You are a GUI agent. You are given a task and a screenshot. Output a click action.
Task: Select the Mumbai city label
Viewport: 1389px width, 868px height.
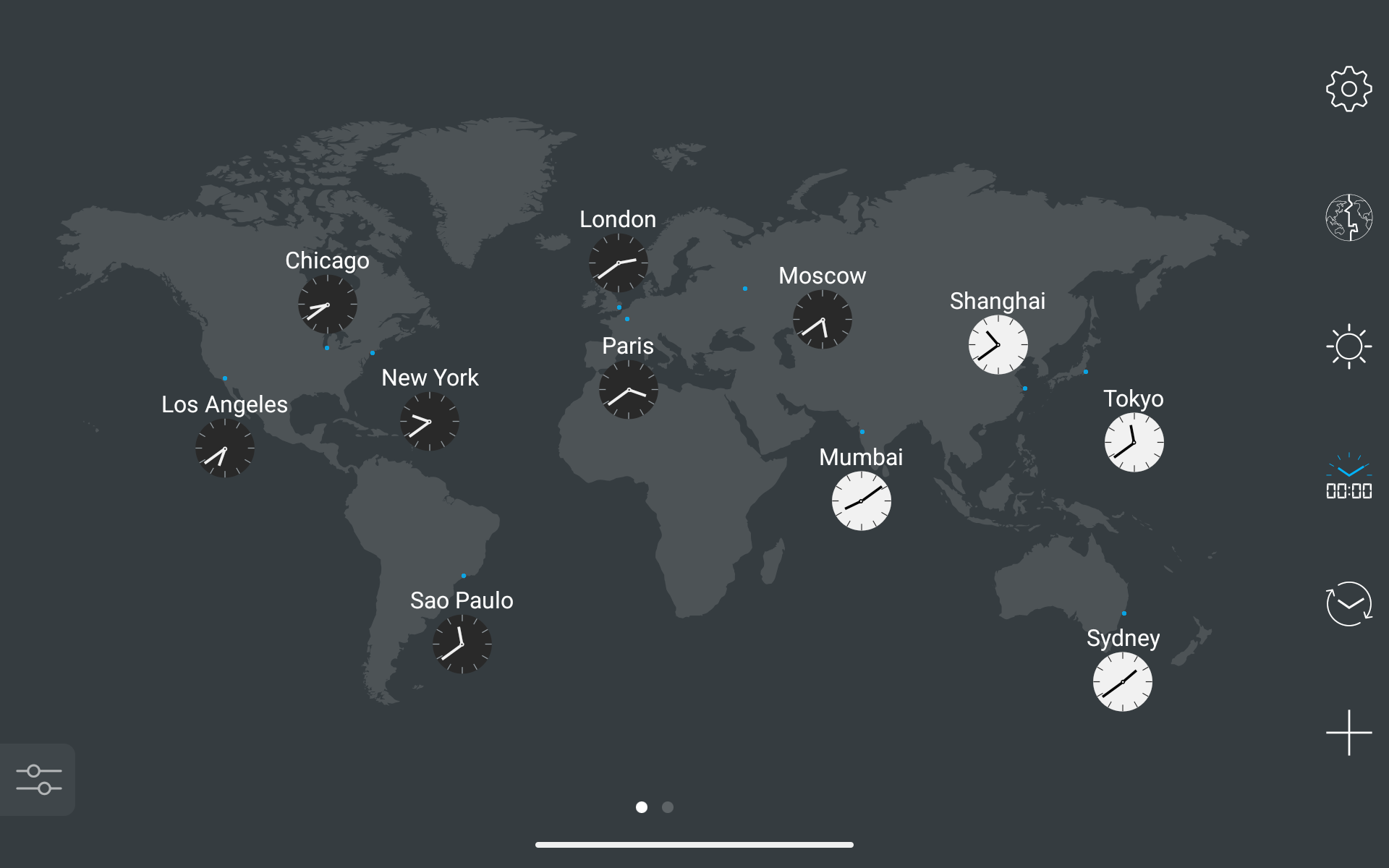pyautogui.click(x=861, y=457)
